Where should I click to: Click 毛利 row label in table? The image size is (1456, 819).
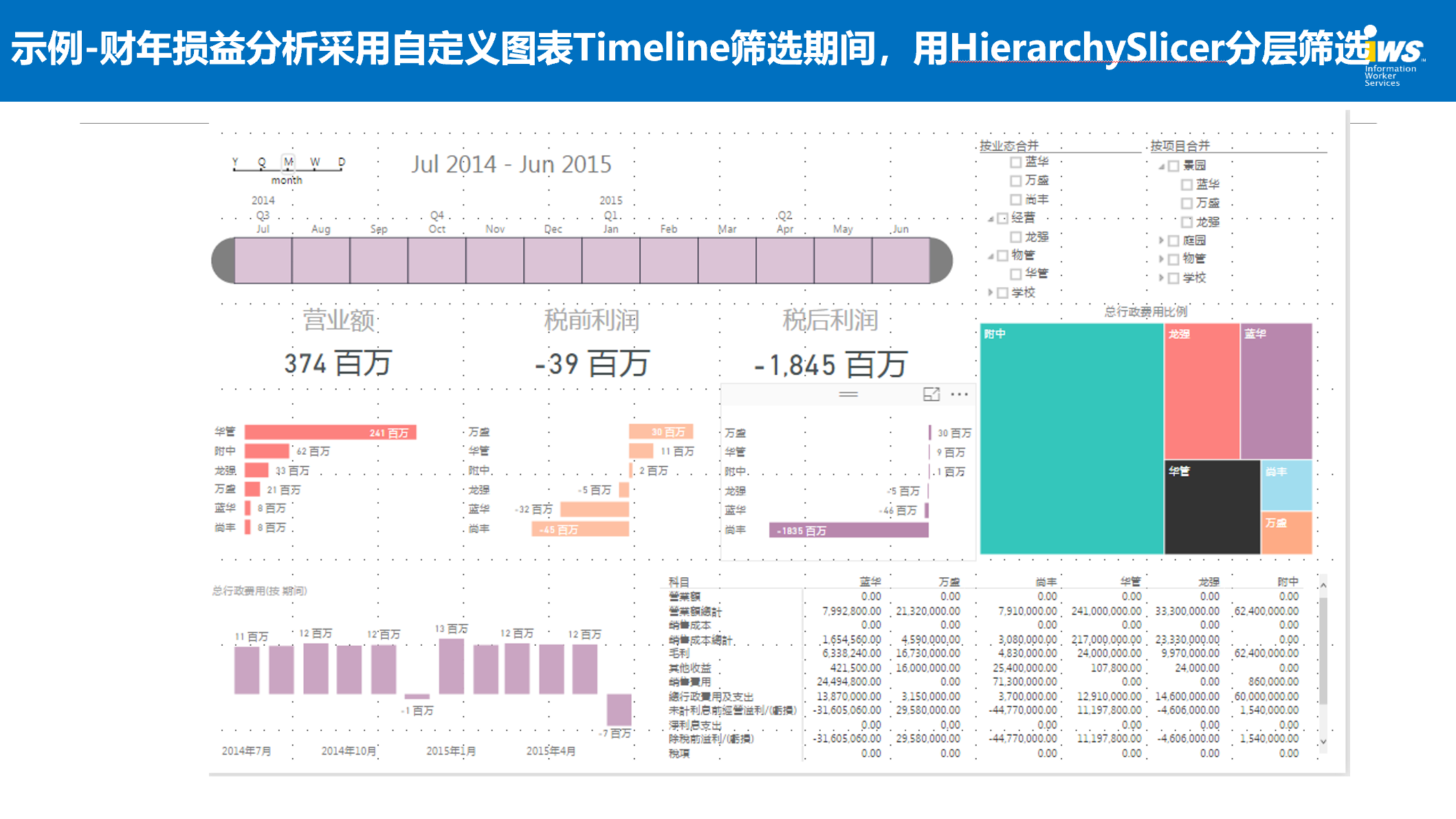click(x=679, y=653)
